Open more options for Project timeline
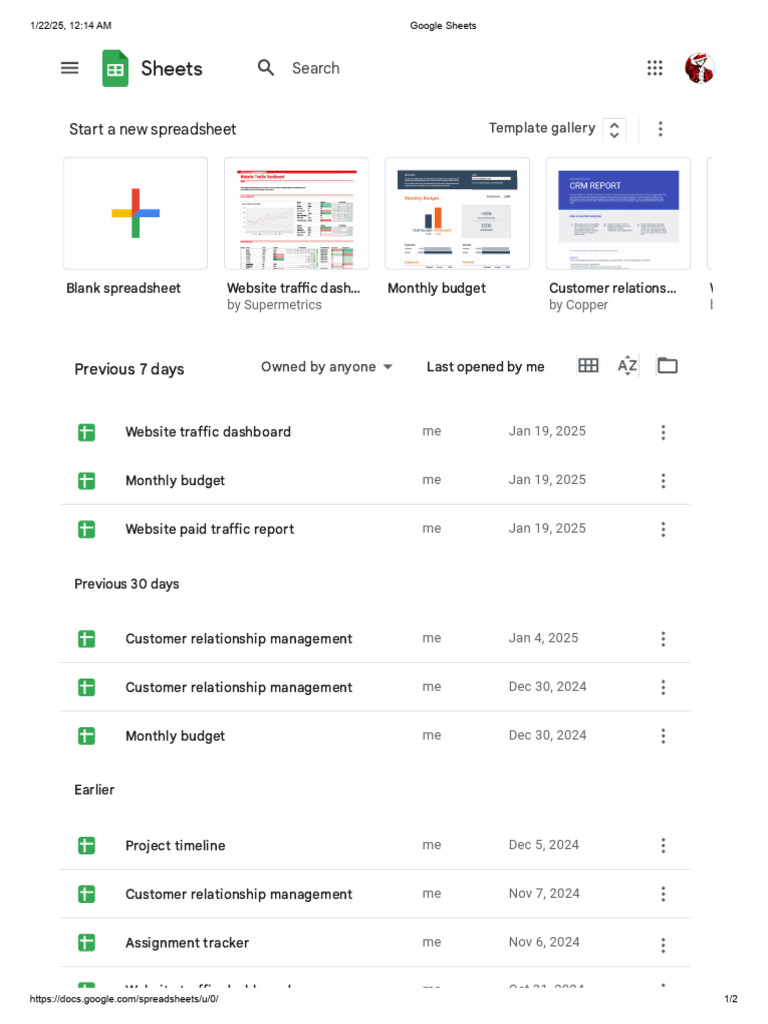This screenshot has height=1024, width=768. pyautogui.click(x=663, y=846)
